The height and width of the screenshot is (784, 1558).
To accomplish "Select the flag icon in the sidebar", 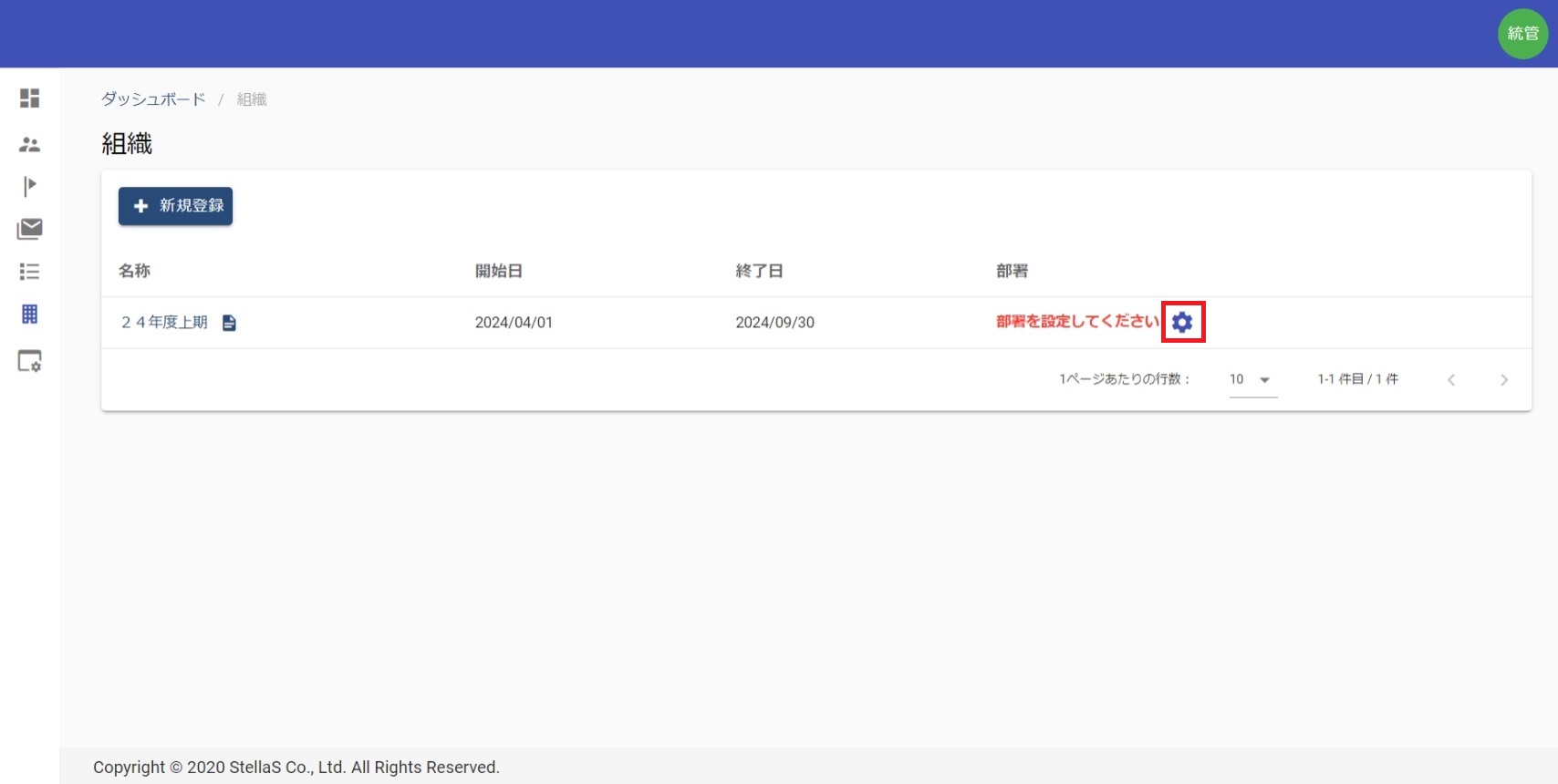I will coord(29,186).
